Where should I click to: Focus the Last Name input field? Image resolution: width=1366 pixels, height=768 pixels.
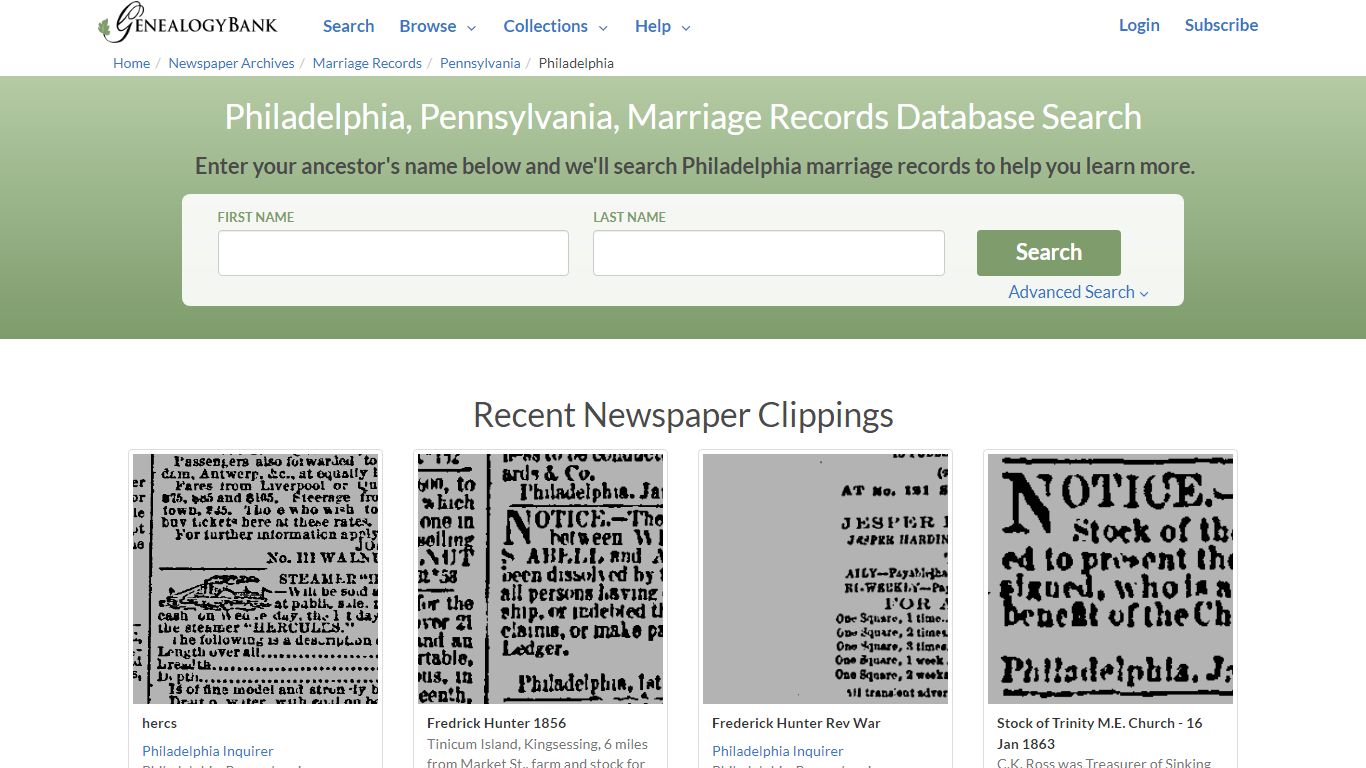768,253
